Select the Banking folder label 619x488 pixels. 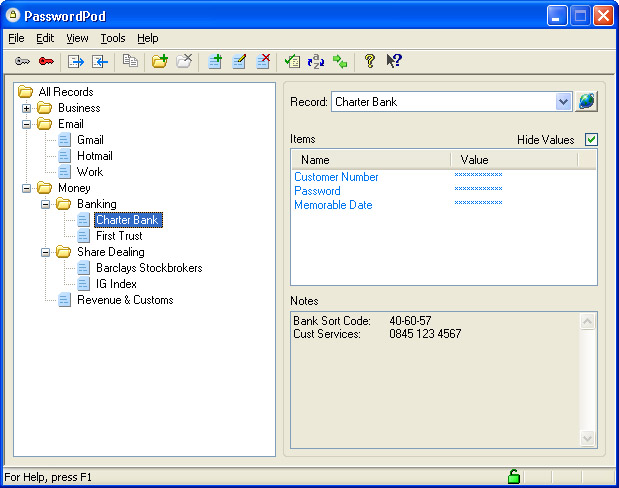tap(97, 204)
